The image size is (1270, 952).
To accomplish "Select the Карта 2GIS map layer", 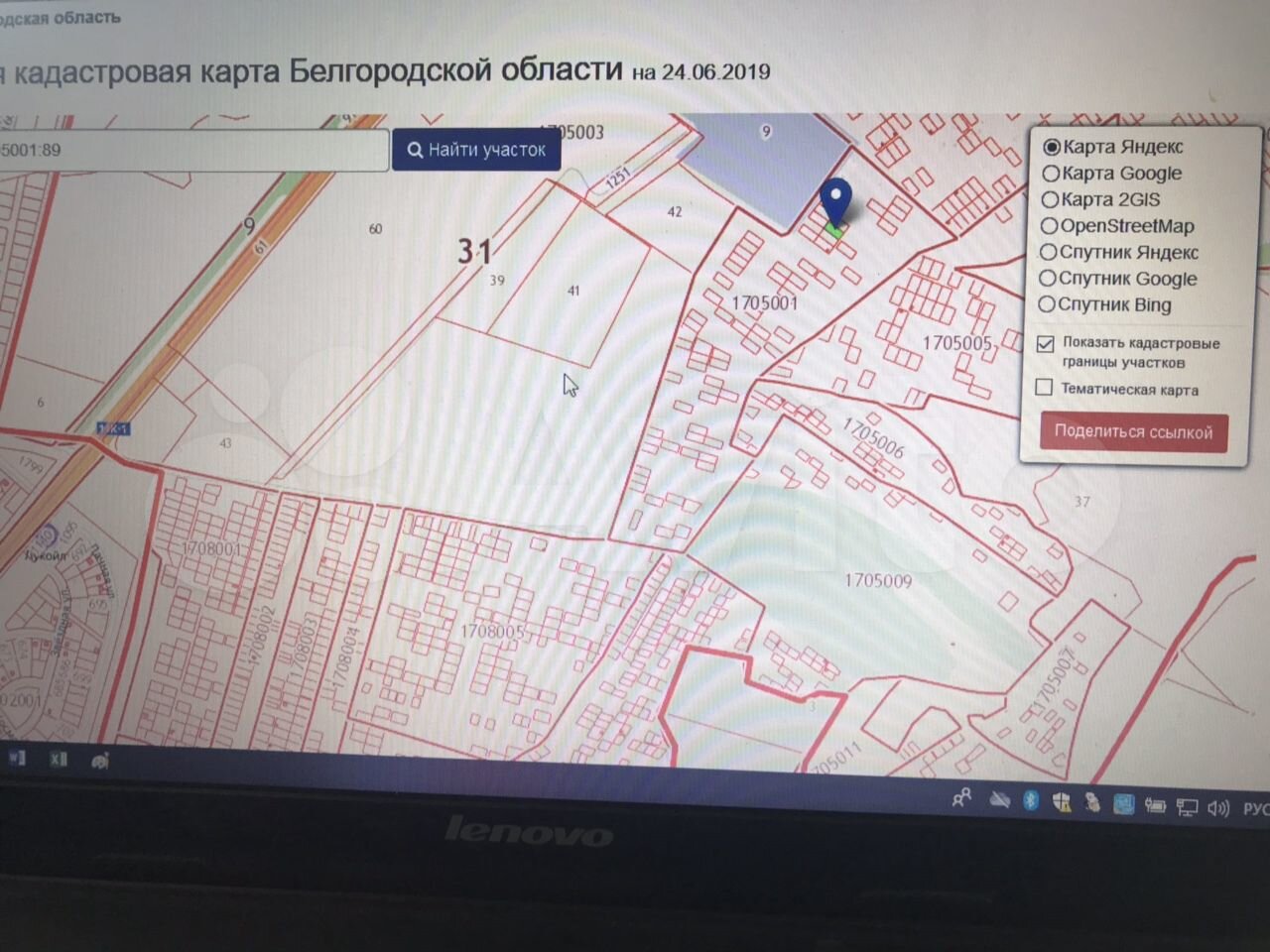I will coord(1049,199).
